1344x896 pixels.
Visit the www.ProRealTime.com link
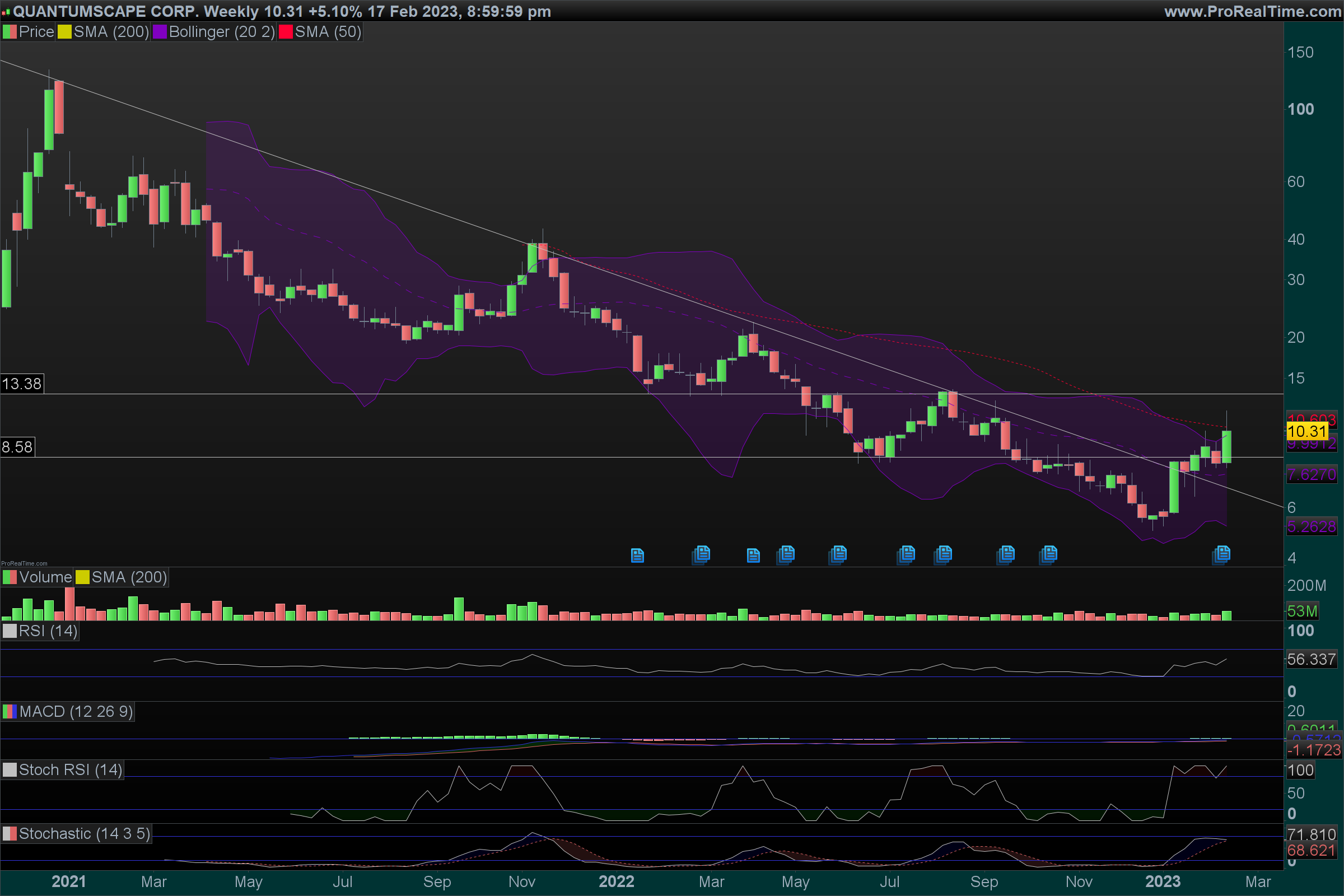(1252, 11)
